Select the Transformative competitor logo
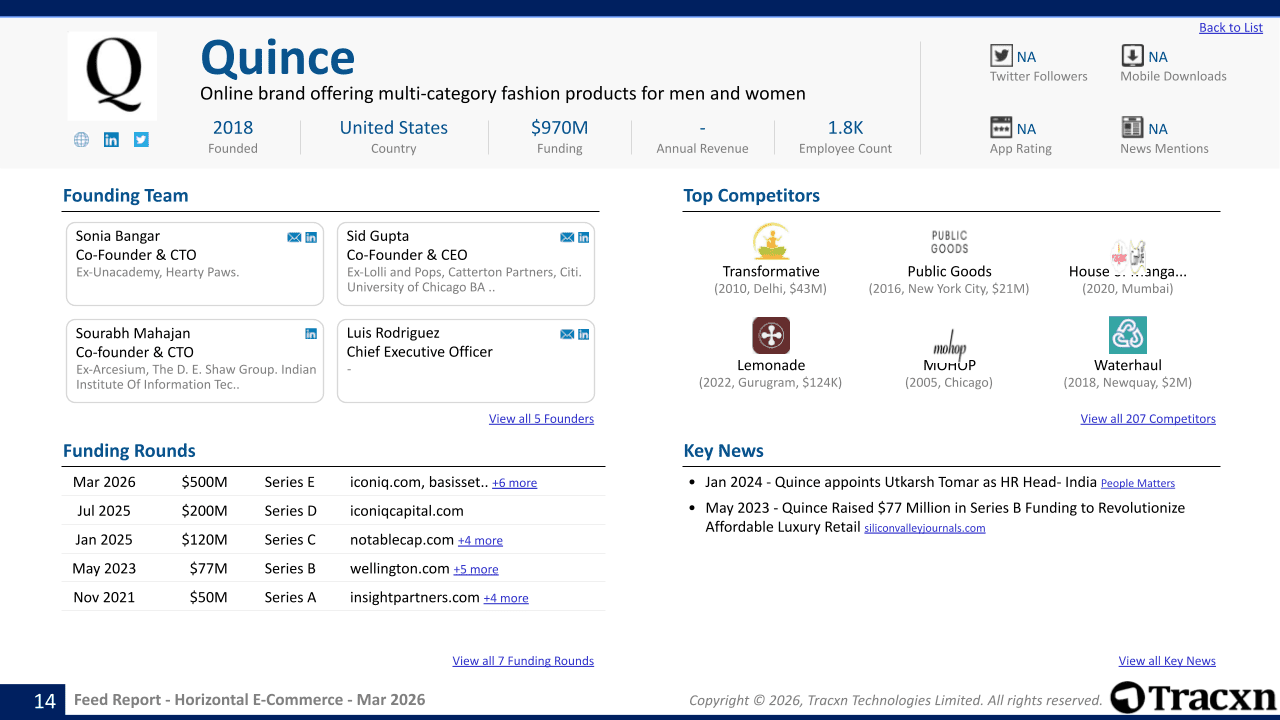Viewport: 1280px width, 720px height. click(771, 242)
